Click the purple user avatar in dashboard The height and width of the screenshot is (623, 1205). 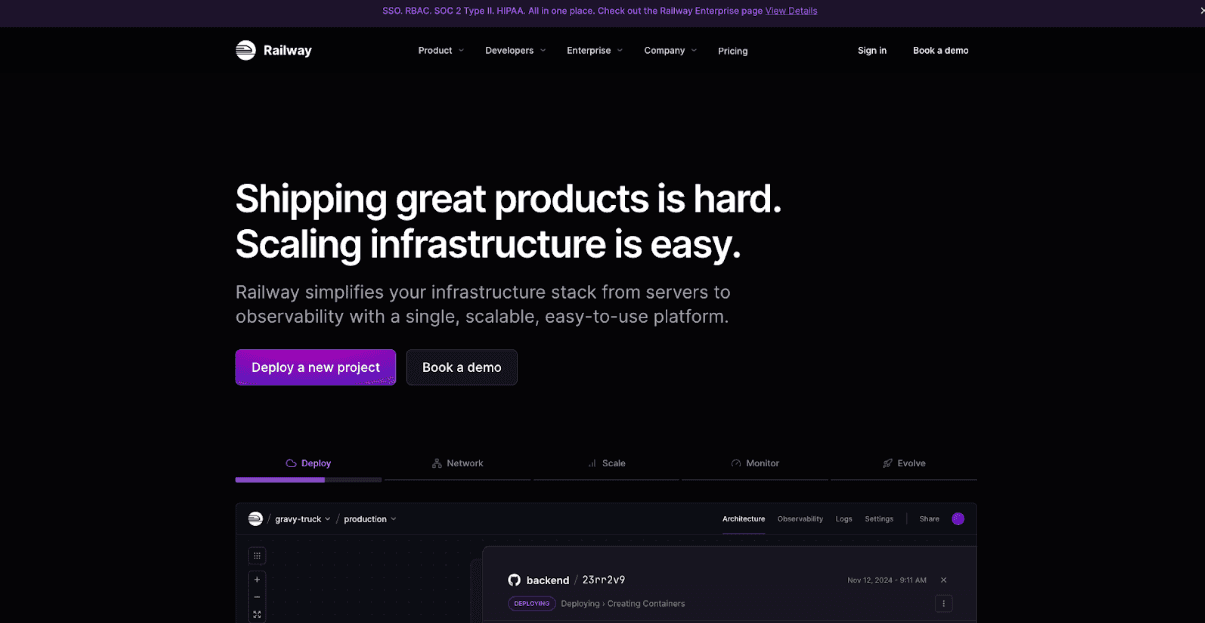(958, 519)
